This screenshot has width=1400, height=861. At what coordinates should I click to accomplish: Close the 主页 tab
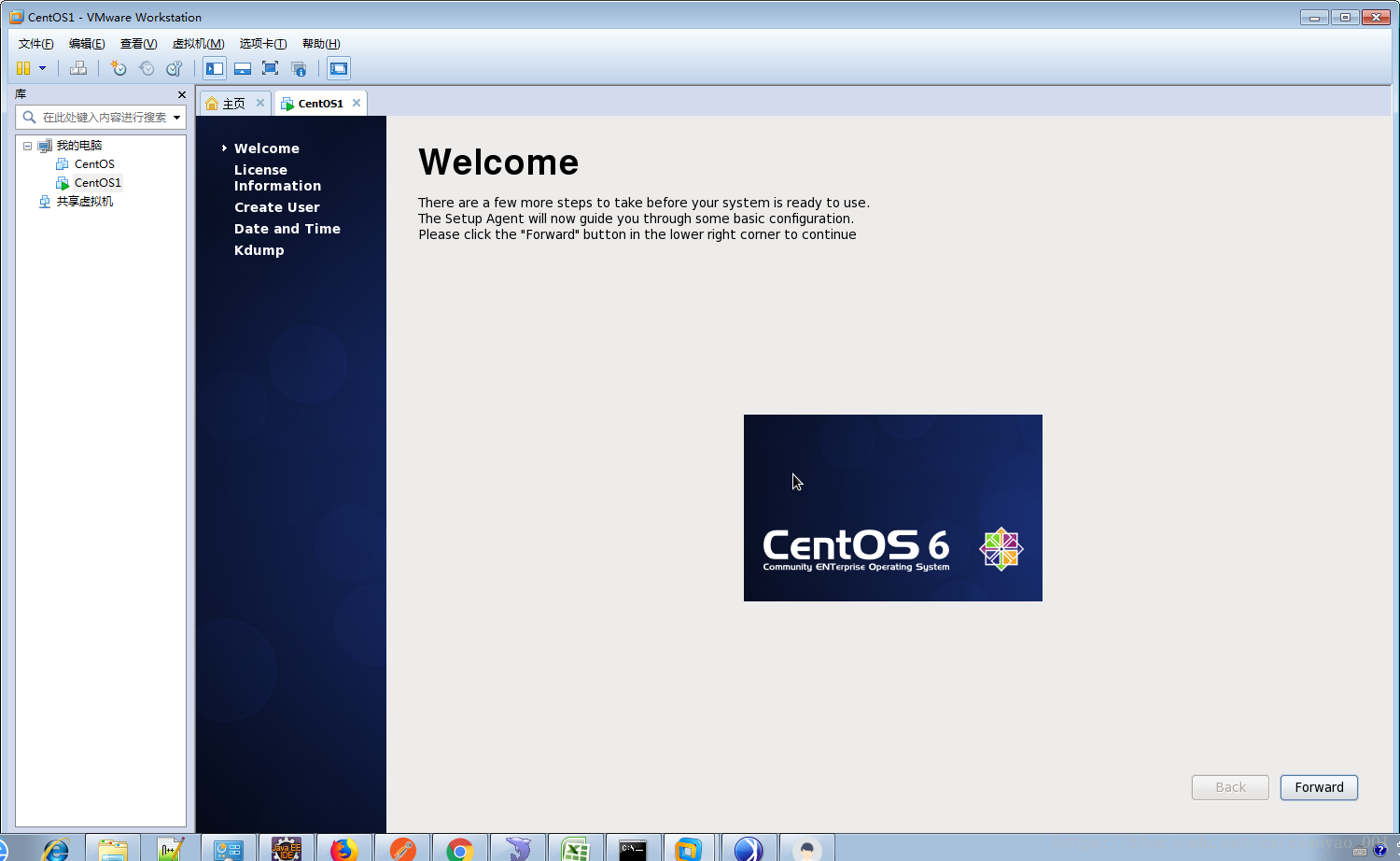(260, 103)
